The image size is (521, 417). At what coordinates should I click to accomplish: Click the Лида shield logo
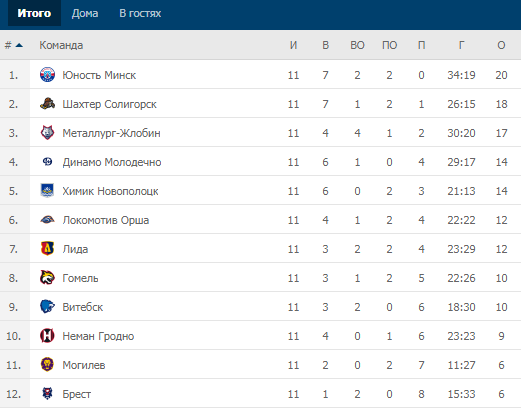tap(47, 249)
